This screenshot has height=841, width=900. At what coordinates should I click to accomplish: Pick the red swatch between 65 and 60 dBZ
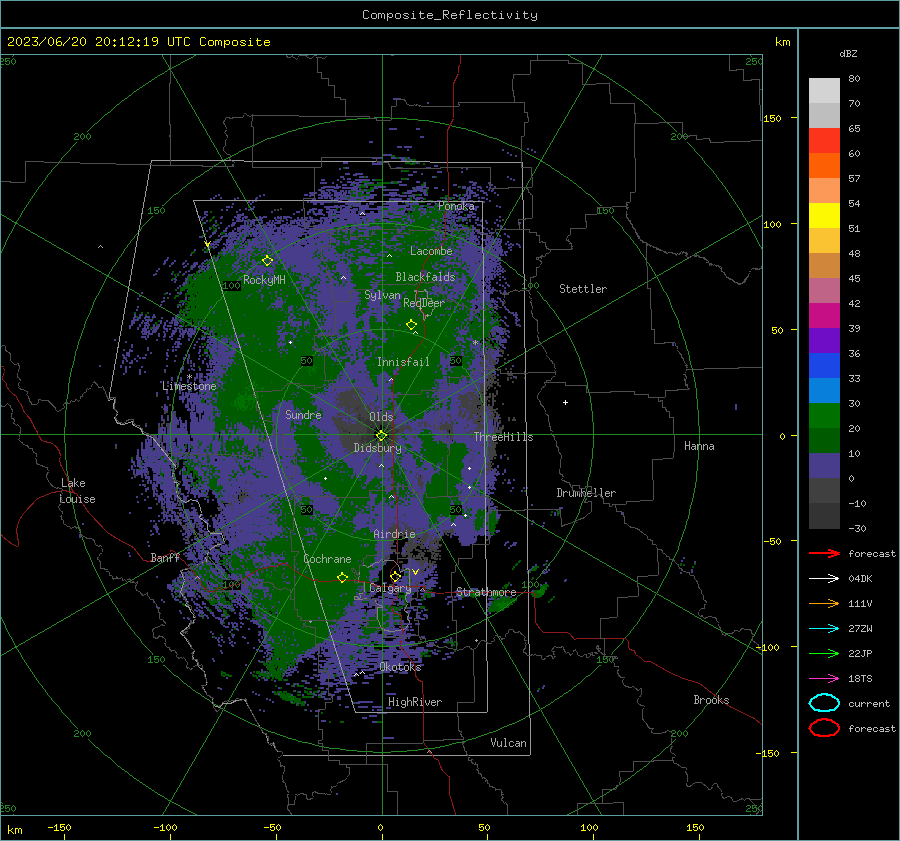824,141
